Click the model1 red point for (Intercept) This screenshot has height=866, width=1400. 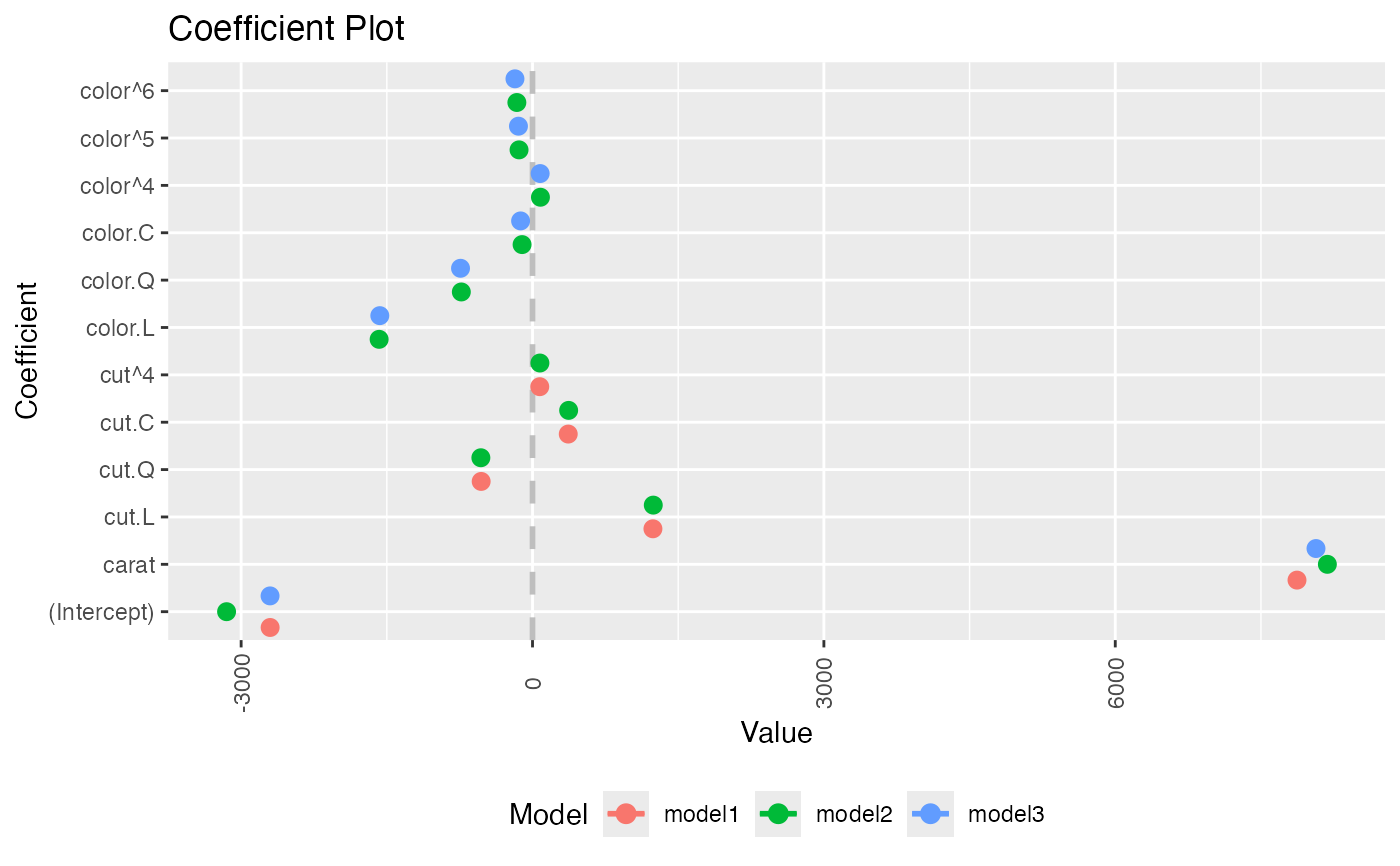(x=270, y=627)
